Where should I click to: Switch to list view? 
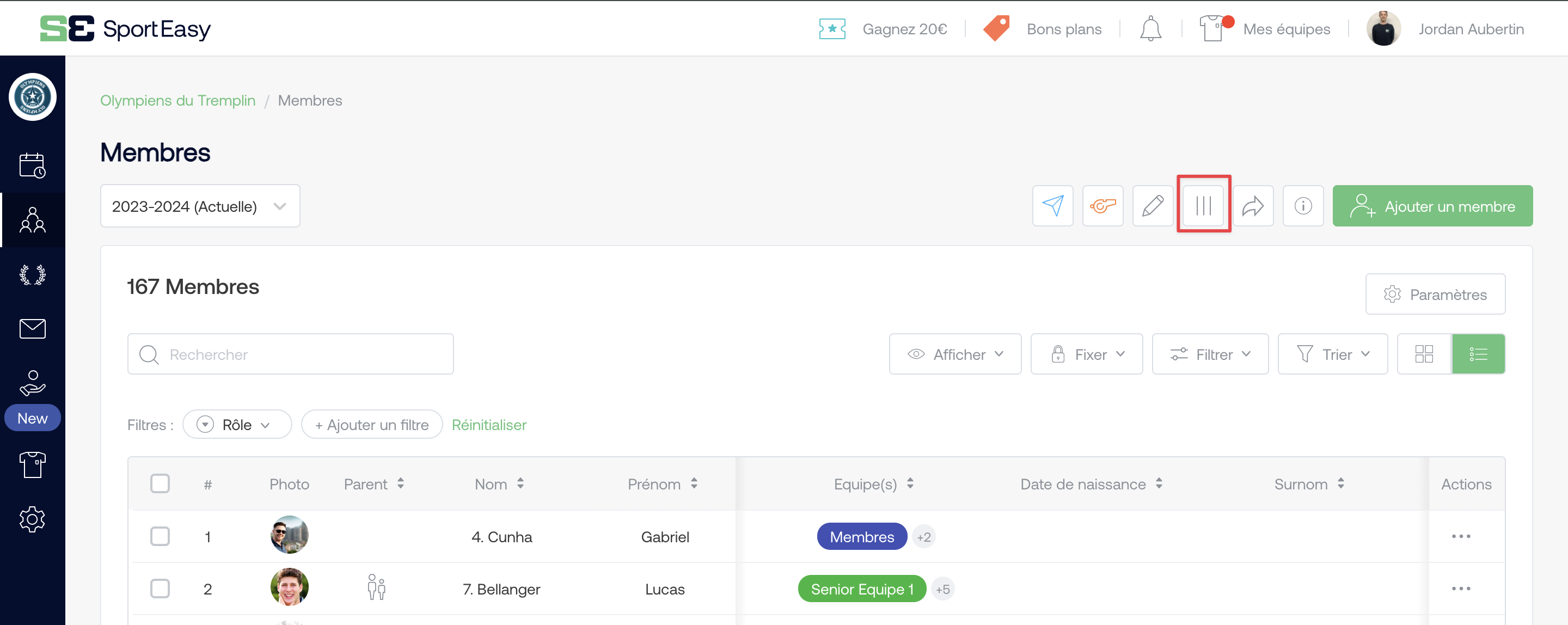(x=1478, y=353)
